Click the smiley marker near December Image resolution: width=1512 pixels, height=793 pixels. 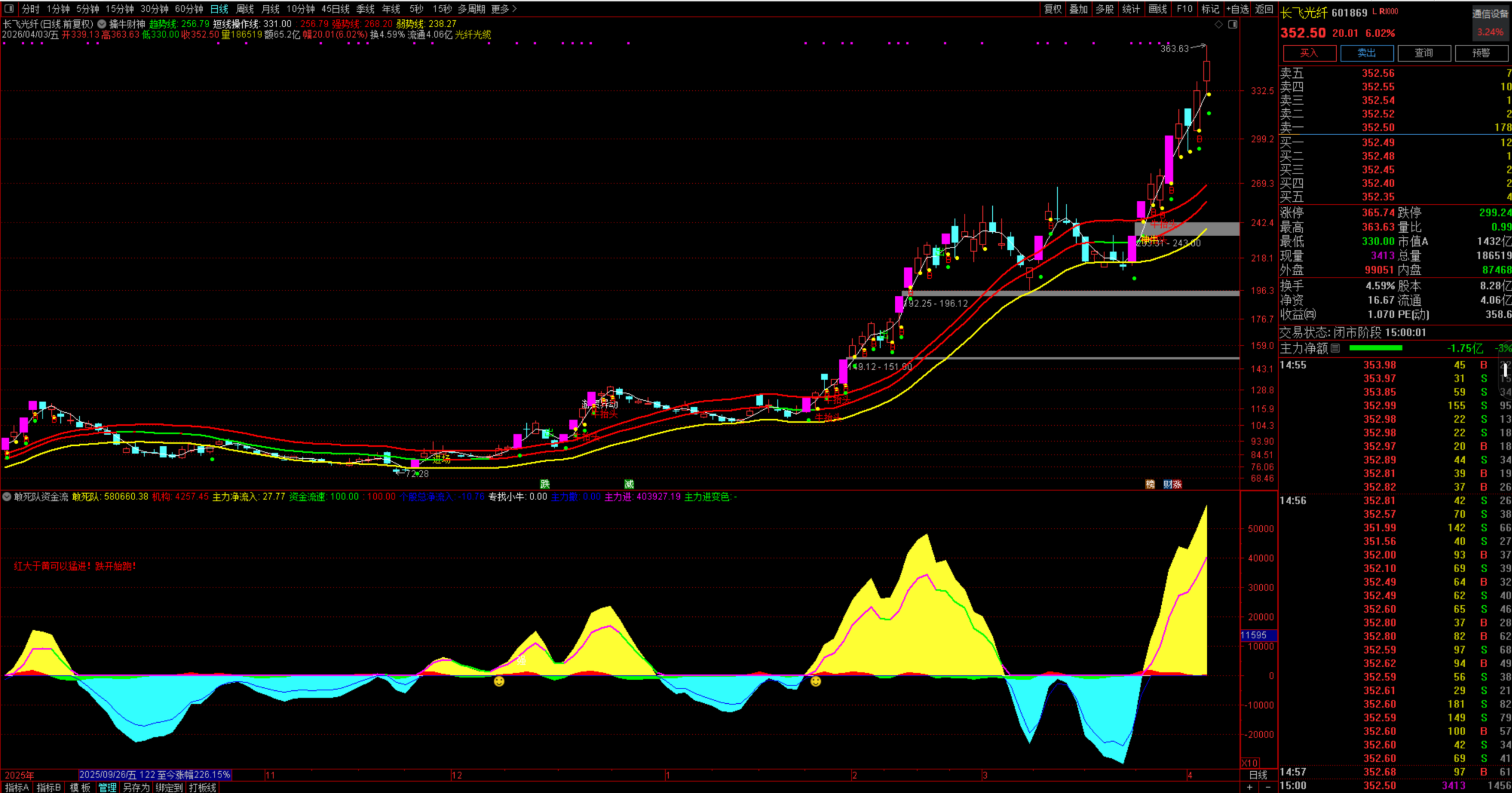pyautogui.click(x=499, y=681)
